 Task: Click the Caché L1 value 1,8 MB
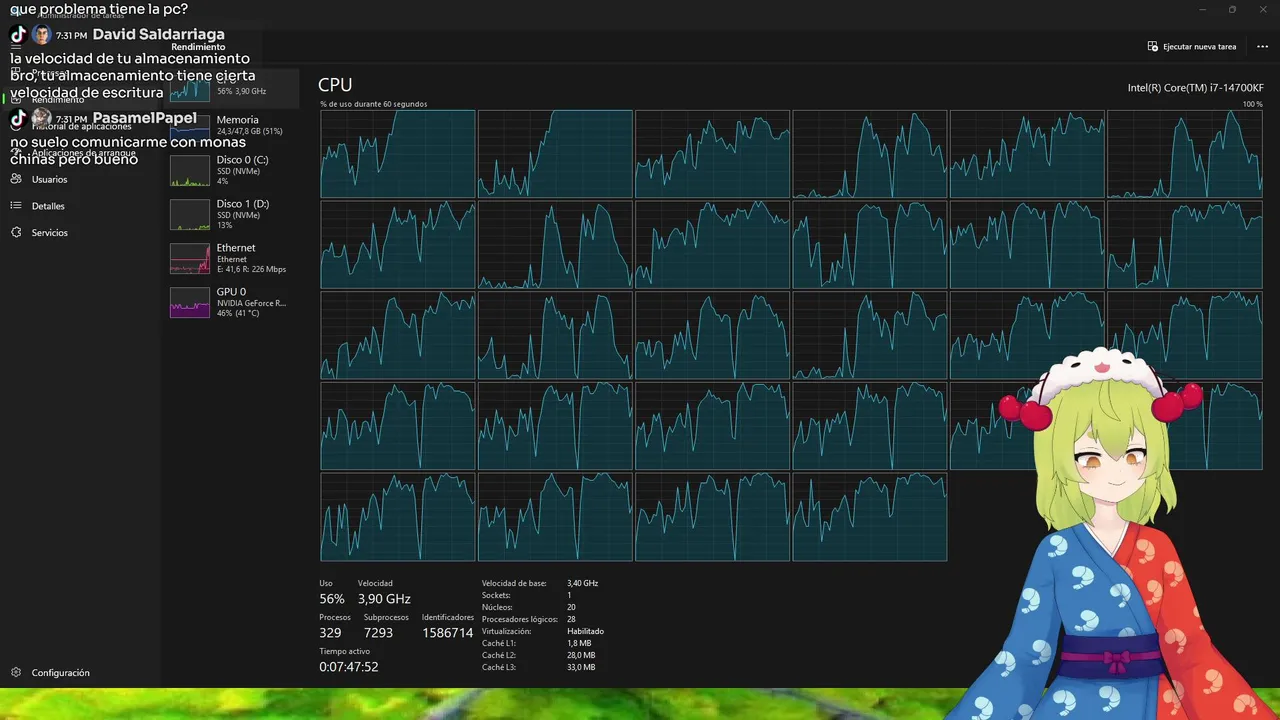[x=579, y=643]
